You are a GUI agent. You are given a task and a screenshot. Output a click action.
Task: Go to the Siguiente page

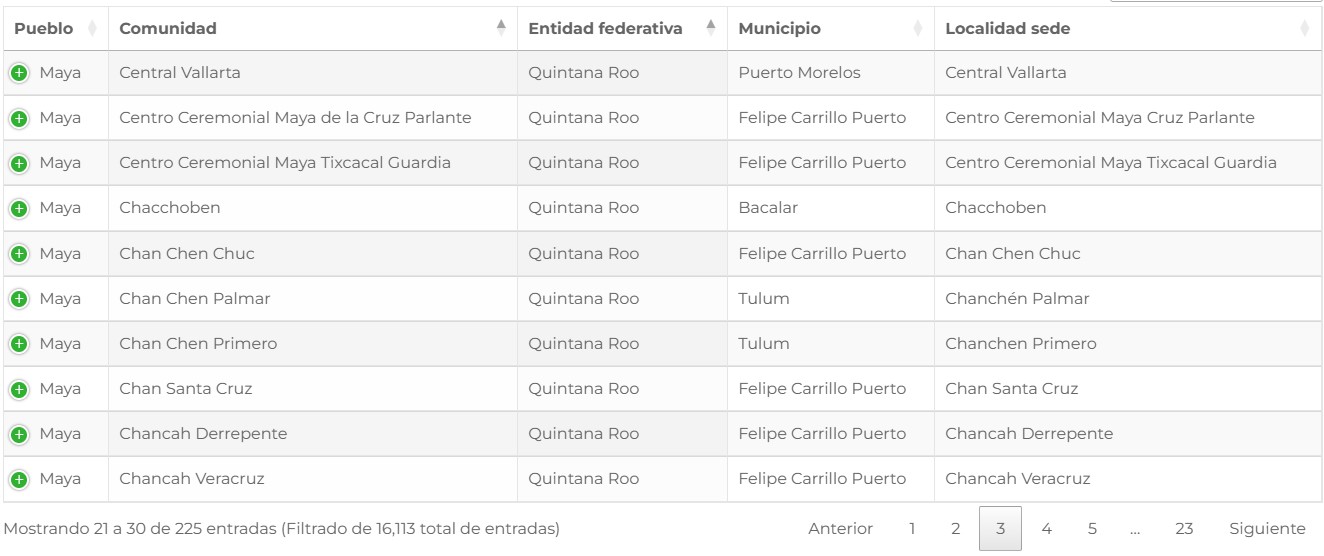coord(1267,528)
